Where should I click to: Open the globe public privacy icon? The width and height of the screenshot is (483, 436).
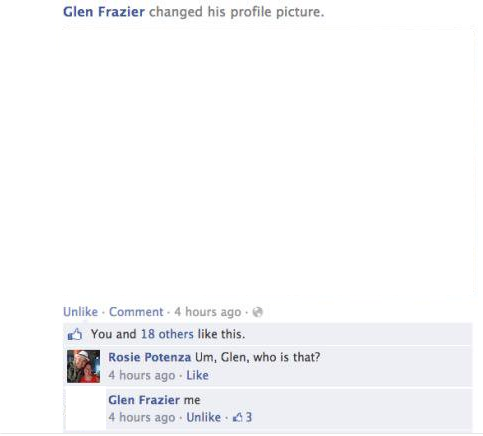(x=258, y=312)
